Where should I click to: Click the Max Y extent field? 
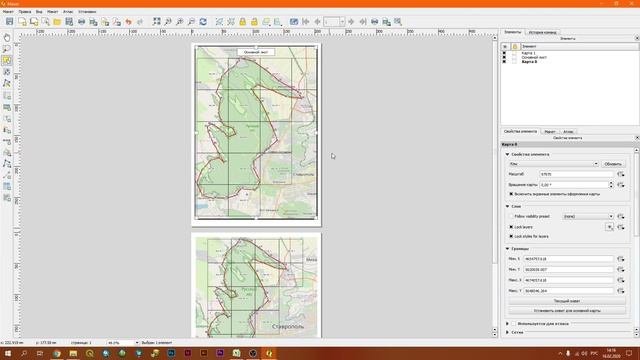(568, 291)
